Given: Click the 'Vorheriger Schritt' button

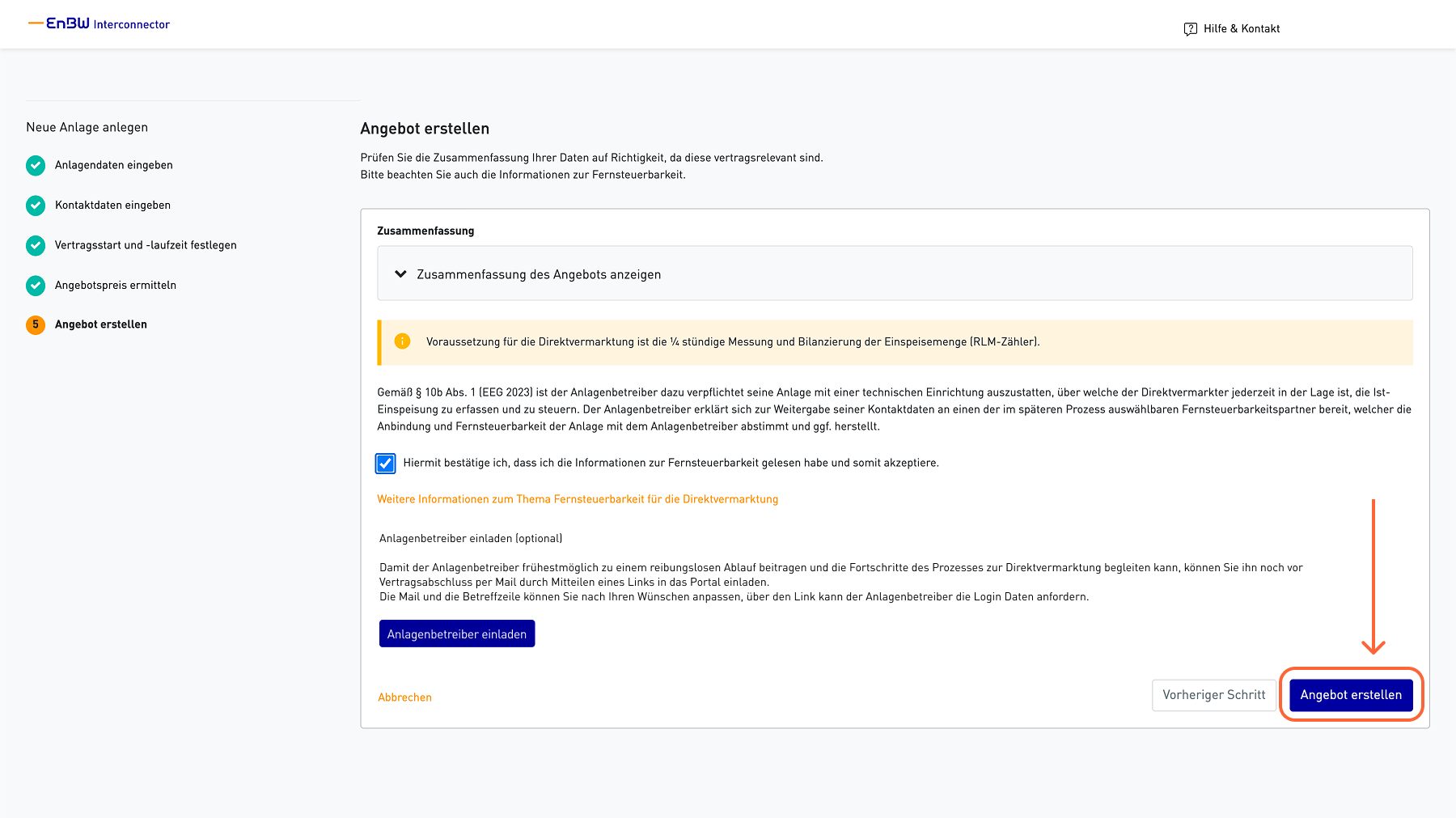Looking at the screenshot, I should coord(1213,695).
